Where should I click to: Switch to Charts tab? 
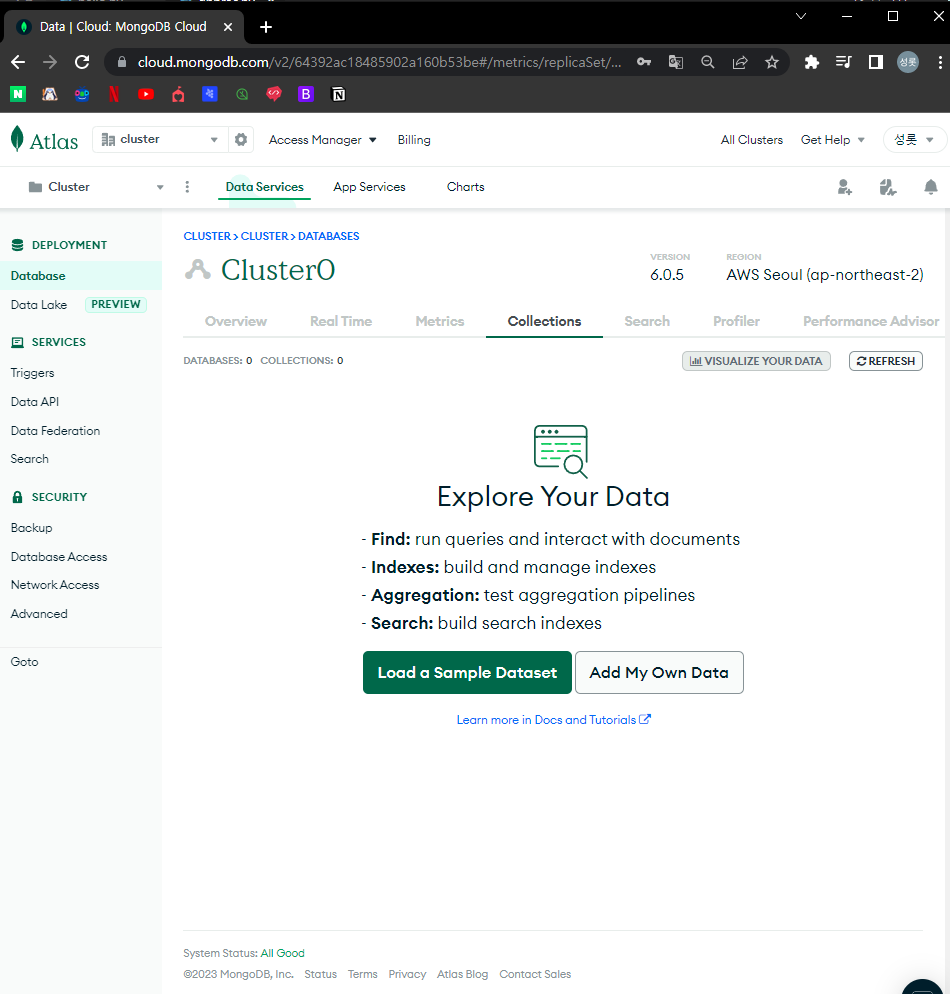(465, 187)
